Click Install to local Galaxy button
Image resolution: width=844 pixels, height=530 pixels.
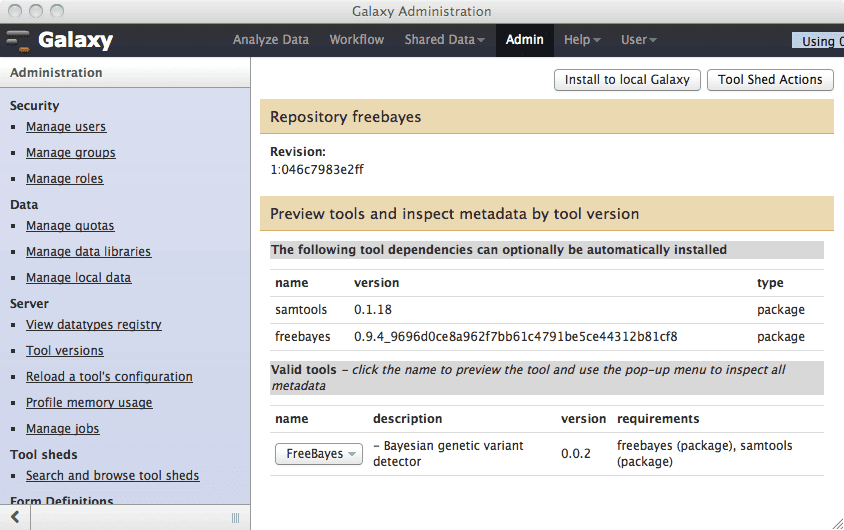[627, 80]
